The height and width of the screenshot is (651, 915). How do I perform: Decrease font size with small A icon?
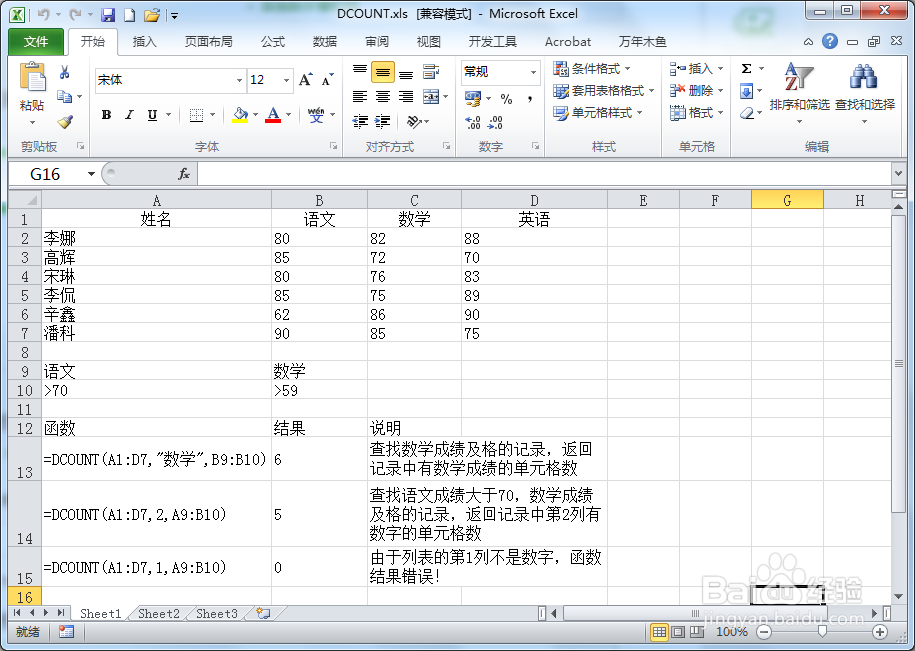click(x=327, y=80)
